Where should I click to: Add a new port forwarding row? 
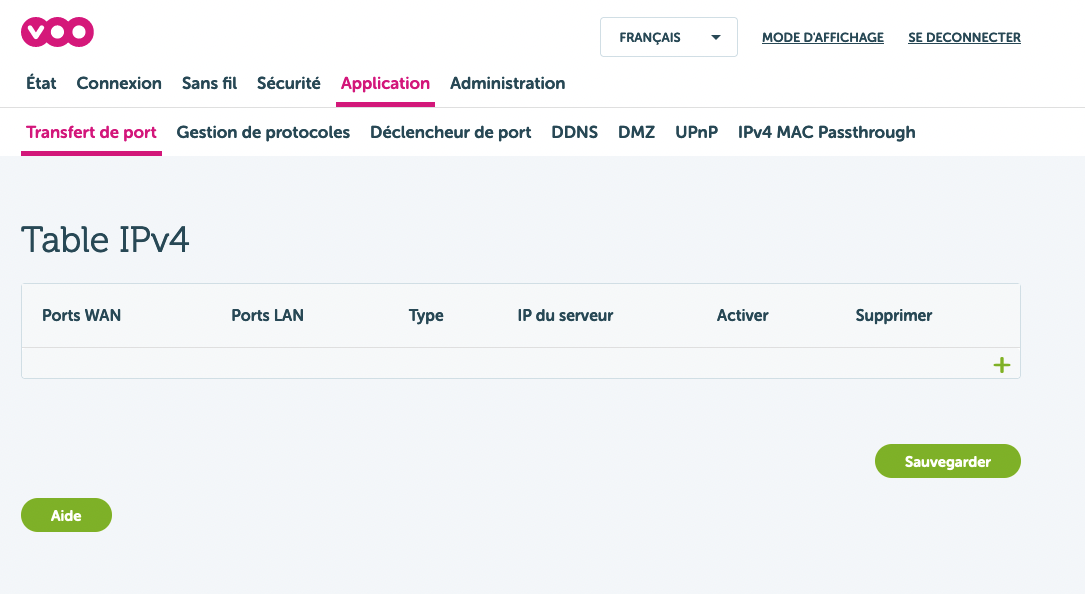1001,365
